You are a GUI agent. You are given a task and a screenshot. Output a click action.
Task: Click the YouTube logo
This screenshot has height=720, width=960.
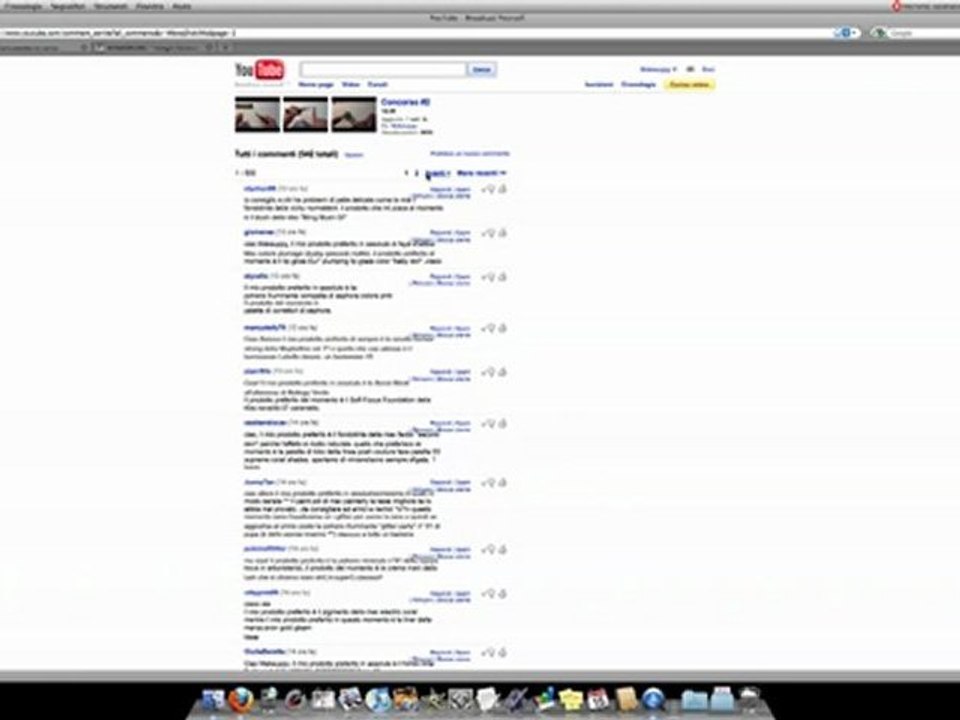coord(260,70)
